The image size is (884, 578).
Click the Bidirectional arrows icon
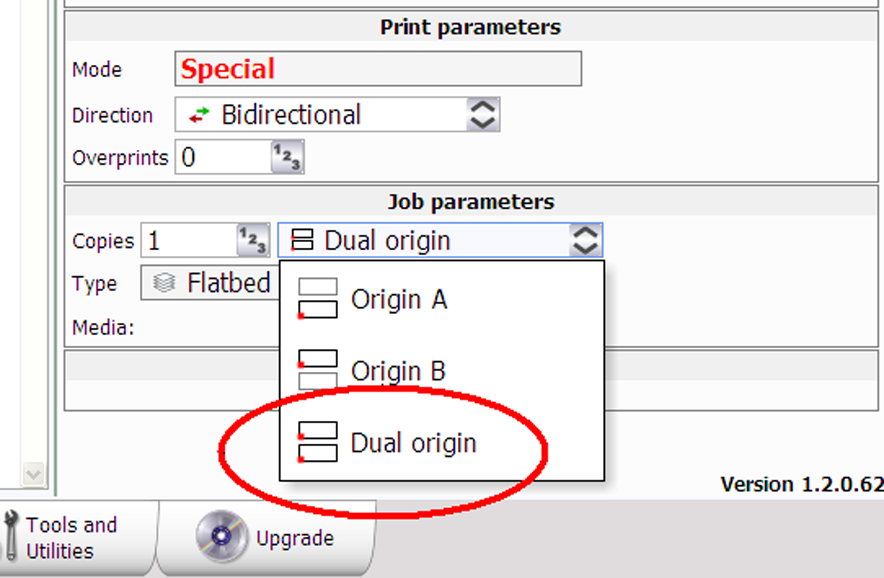tap(200, 115)
